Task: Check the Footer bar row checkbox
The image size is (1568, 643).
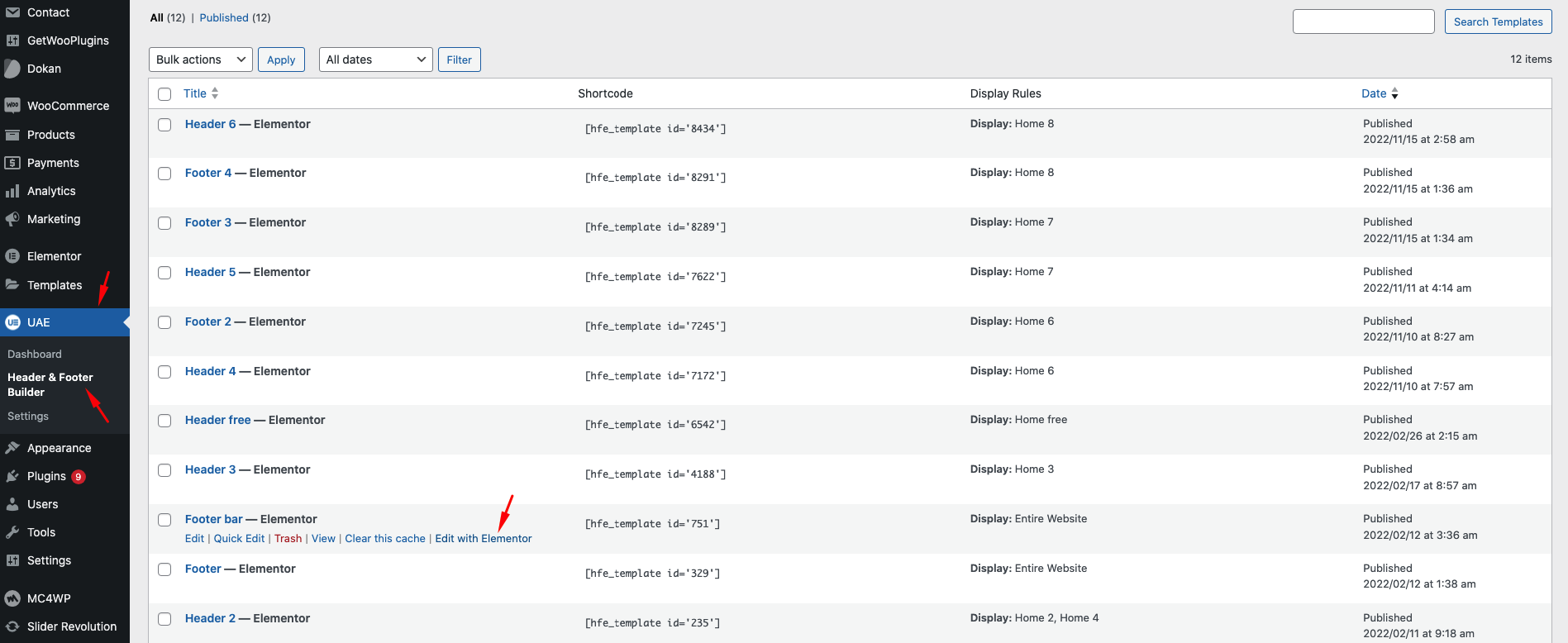Action: (x=164, y=520)
